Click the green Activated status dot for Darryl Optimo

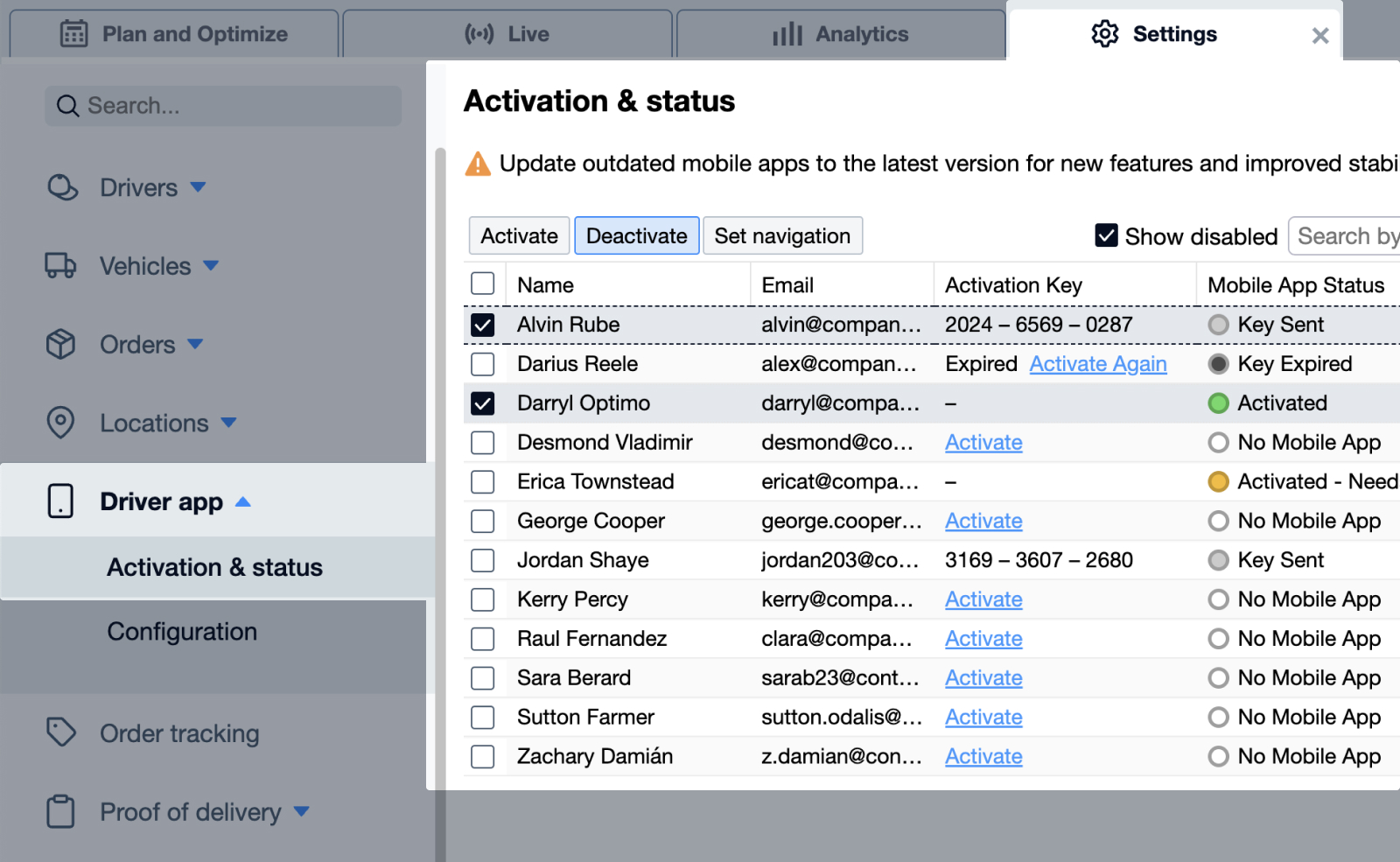(x=1218, y=403)
